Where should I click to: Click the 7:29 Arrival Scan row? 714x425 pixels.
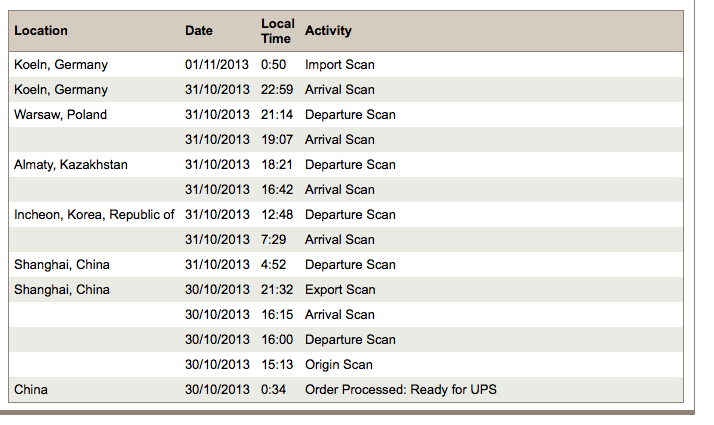point(339,240)
